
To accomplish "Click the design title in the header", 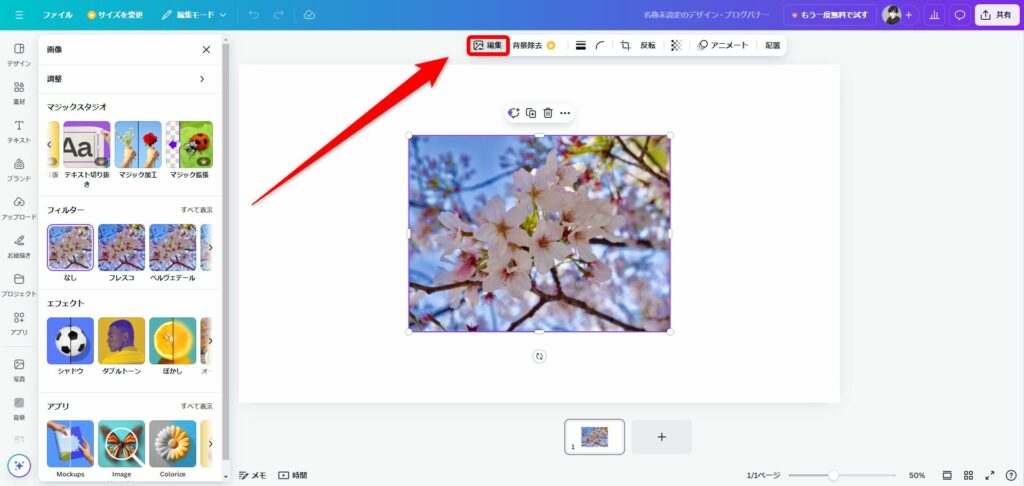I will 707,14.
